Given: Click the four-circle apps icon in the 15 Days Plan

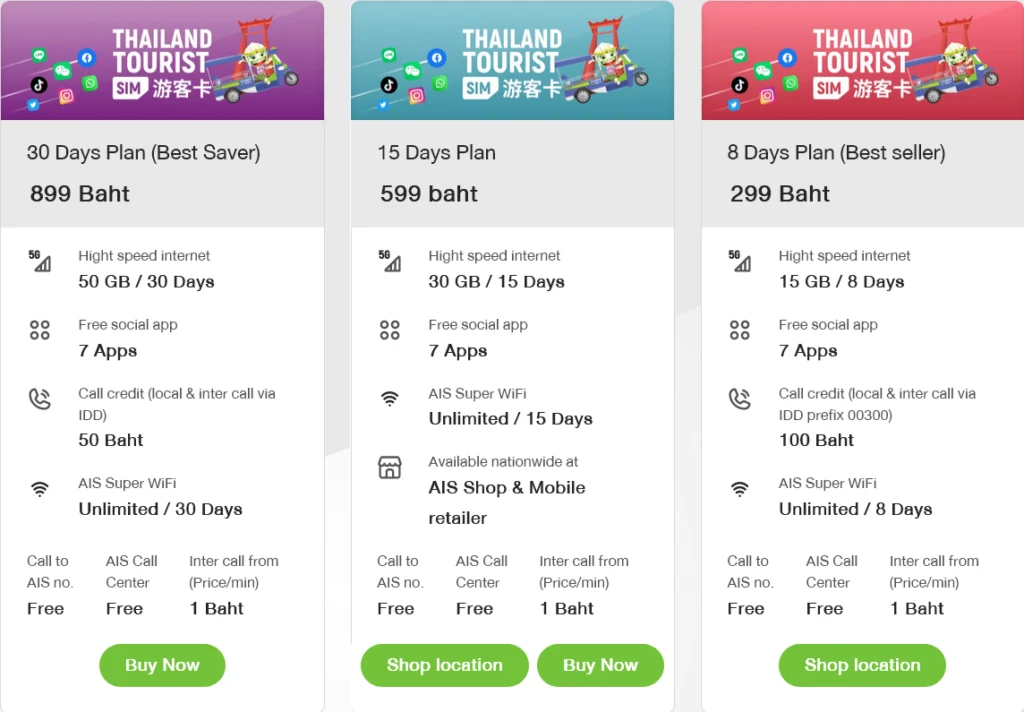Looking at the screenshot, I should coord(390,330).
